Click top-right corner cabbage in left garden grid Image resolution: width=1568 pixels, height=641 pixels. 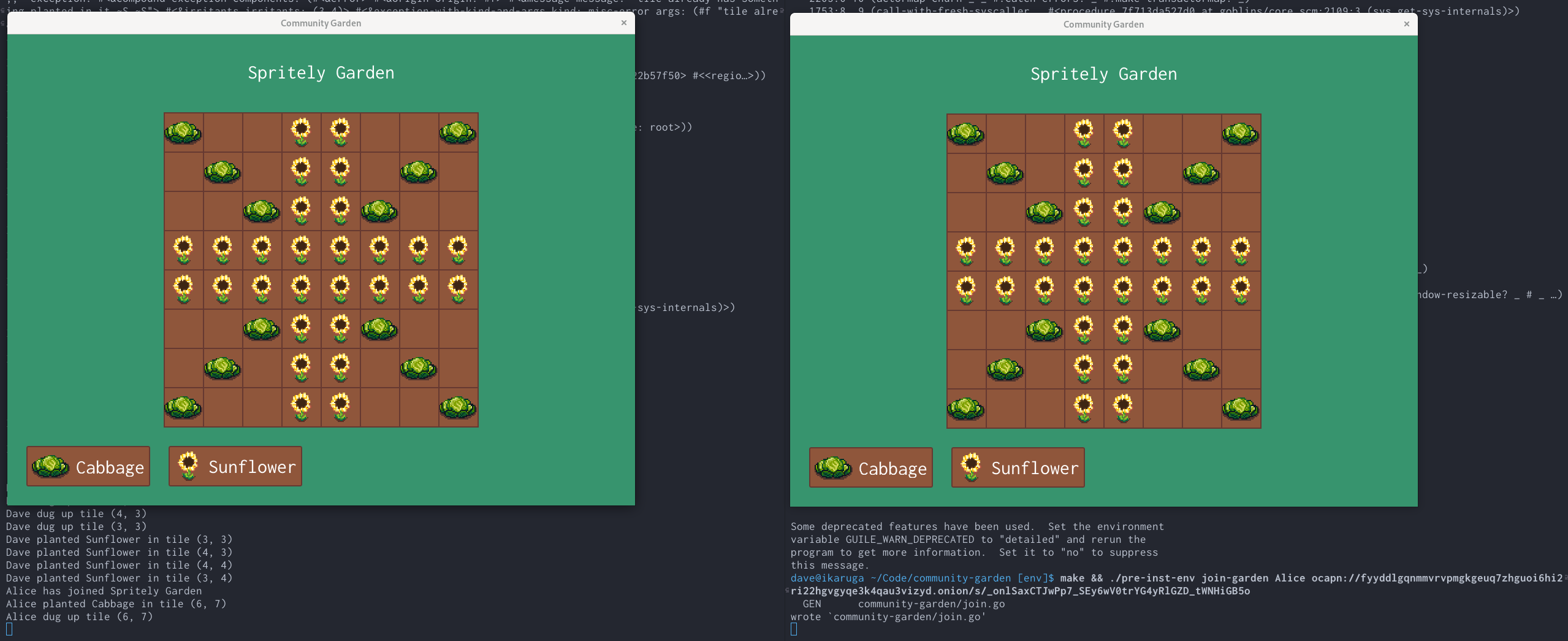click(458, 132)
